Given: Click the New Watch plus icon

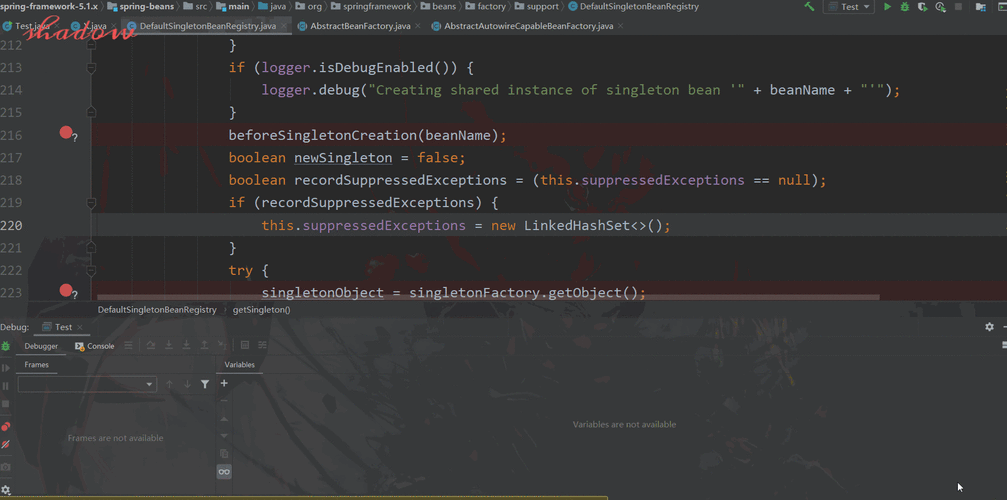Looking at the screenshot, I should [x=224, y=383].
